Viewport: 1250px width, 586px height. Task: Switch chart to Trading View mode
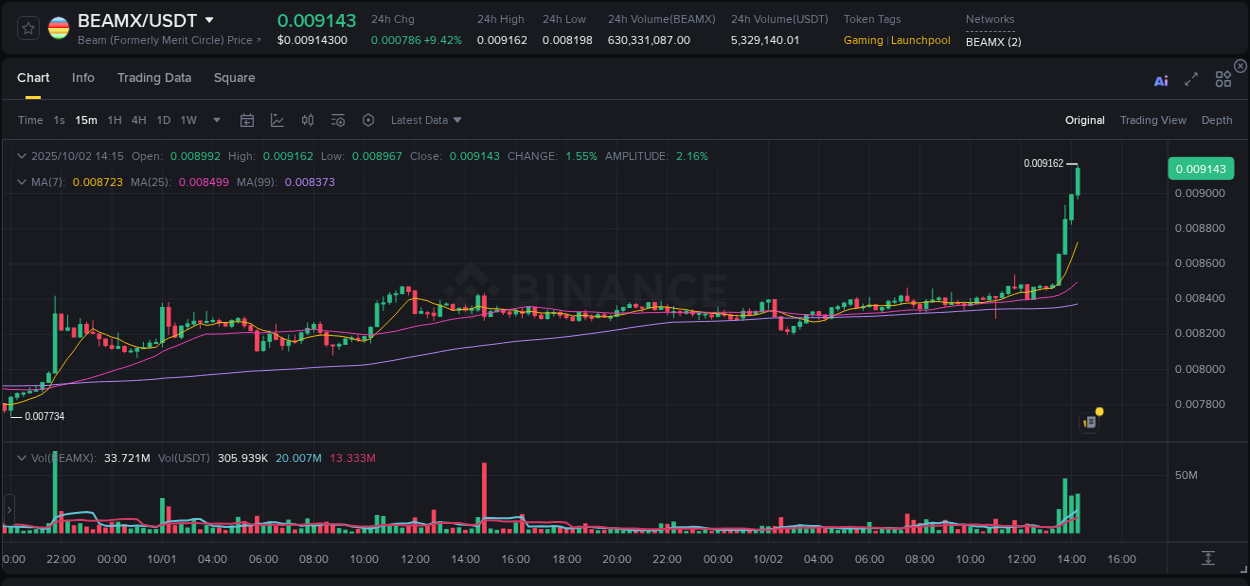coord(1153,119)
